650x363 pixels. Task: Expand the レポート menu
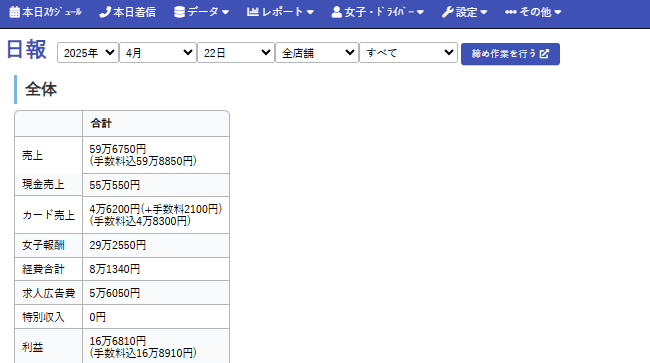pos(280,12)
